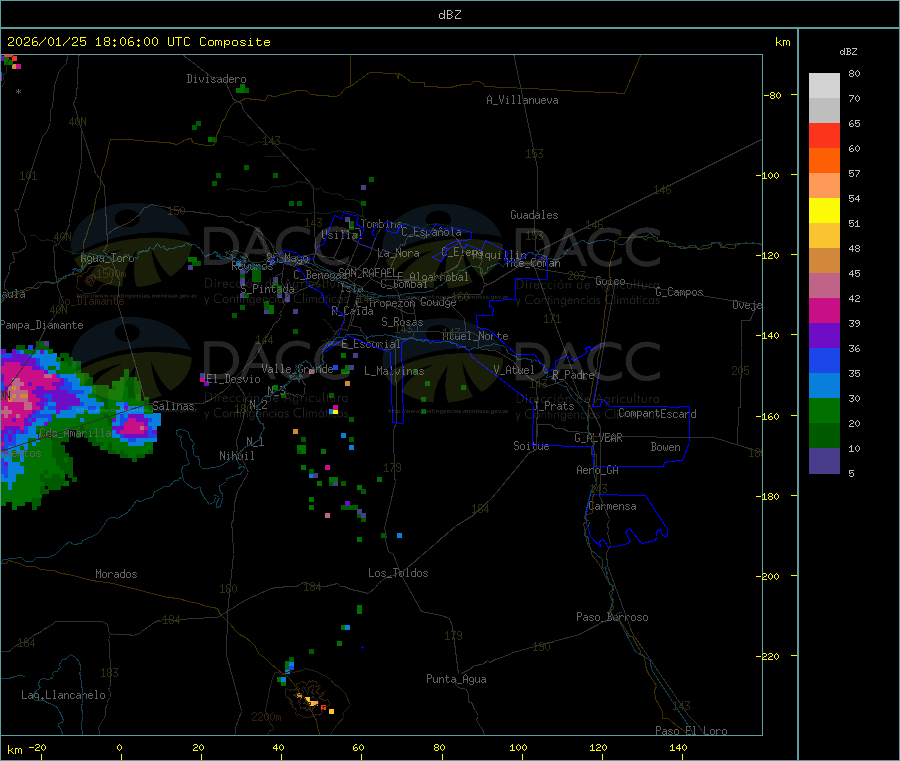The image size is (900, 761).
Task: Click the 'Aero_GA' map label
Action: [598, 470]
